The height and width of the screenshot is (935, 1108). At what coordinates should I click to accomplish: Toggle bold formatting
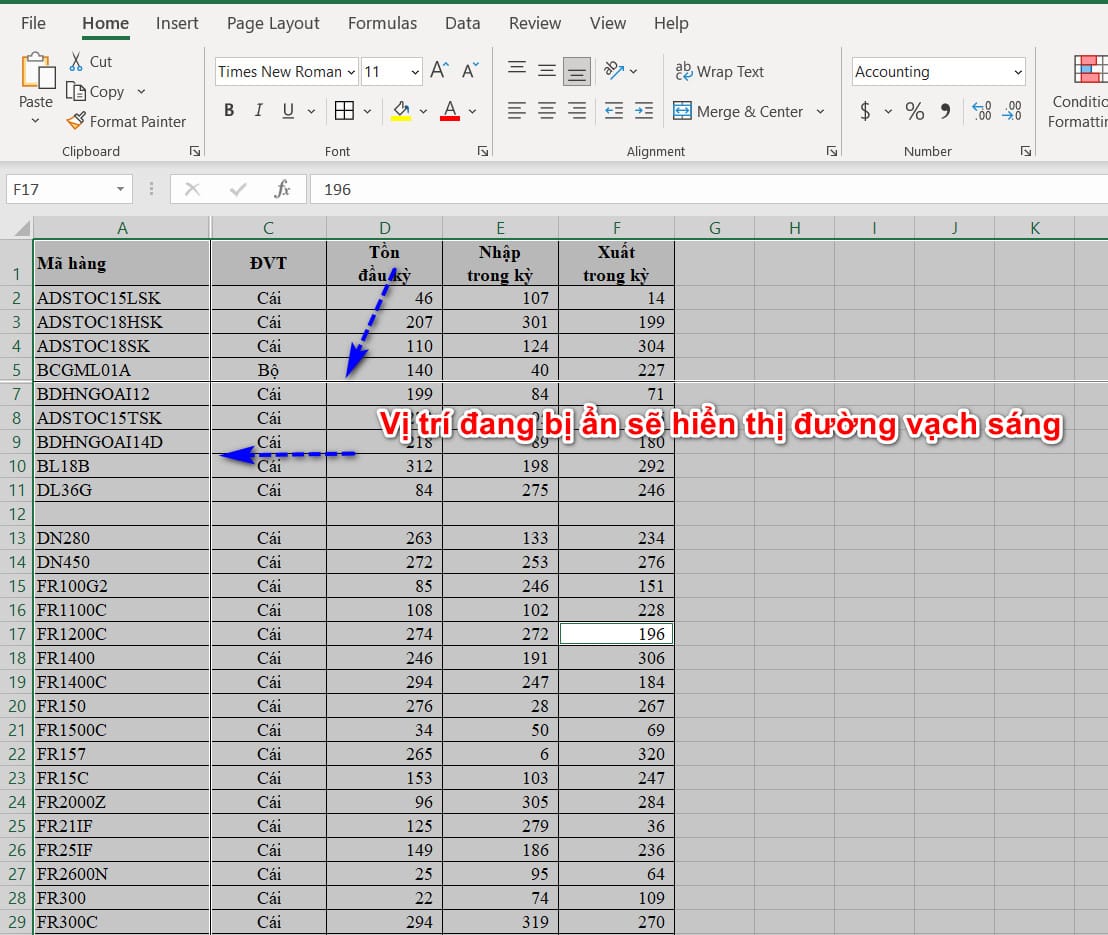pyautogui.click(x=229, y=111)
